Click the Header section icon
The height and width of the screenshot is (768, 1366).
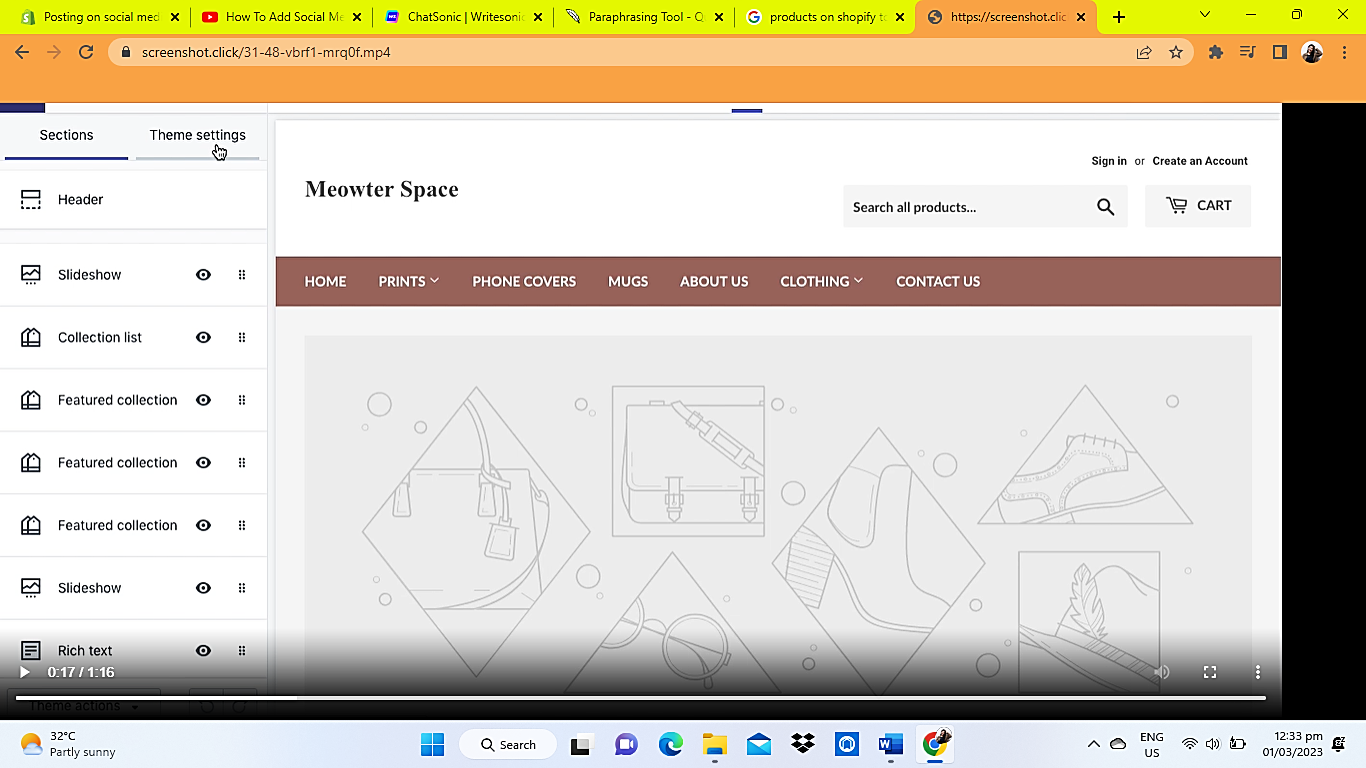pyautogui.click(x=31, y=200)
